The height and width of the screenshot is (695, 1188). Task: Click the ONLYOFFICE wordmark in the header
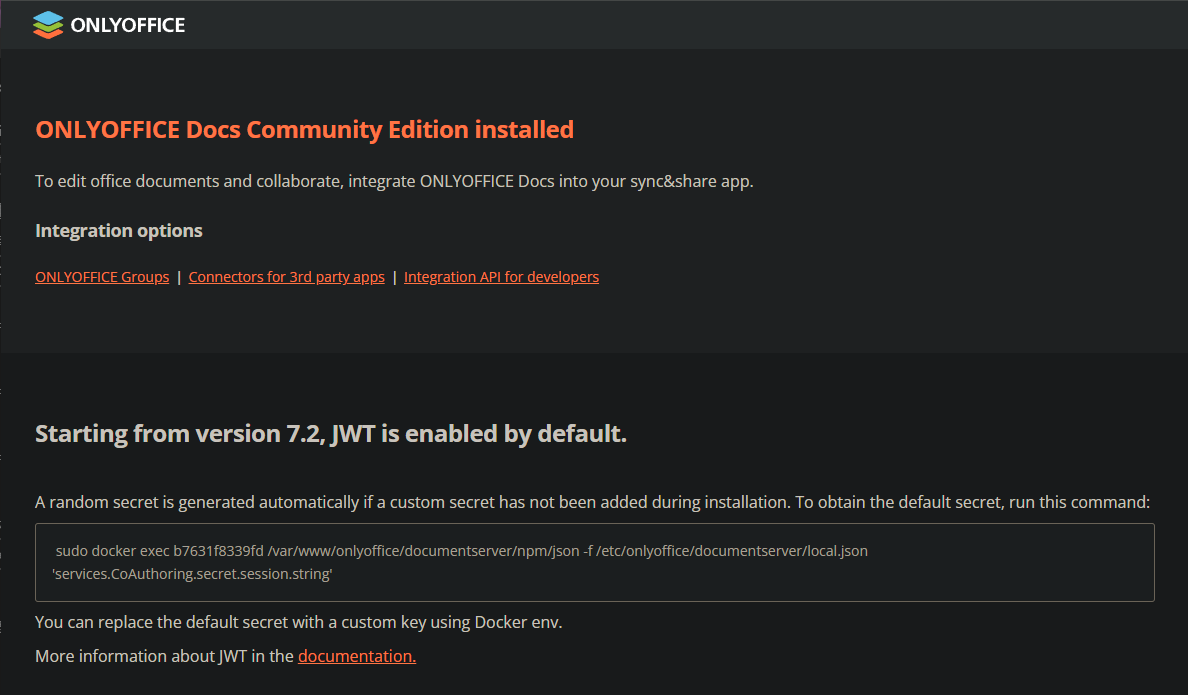[128, 26]
